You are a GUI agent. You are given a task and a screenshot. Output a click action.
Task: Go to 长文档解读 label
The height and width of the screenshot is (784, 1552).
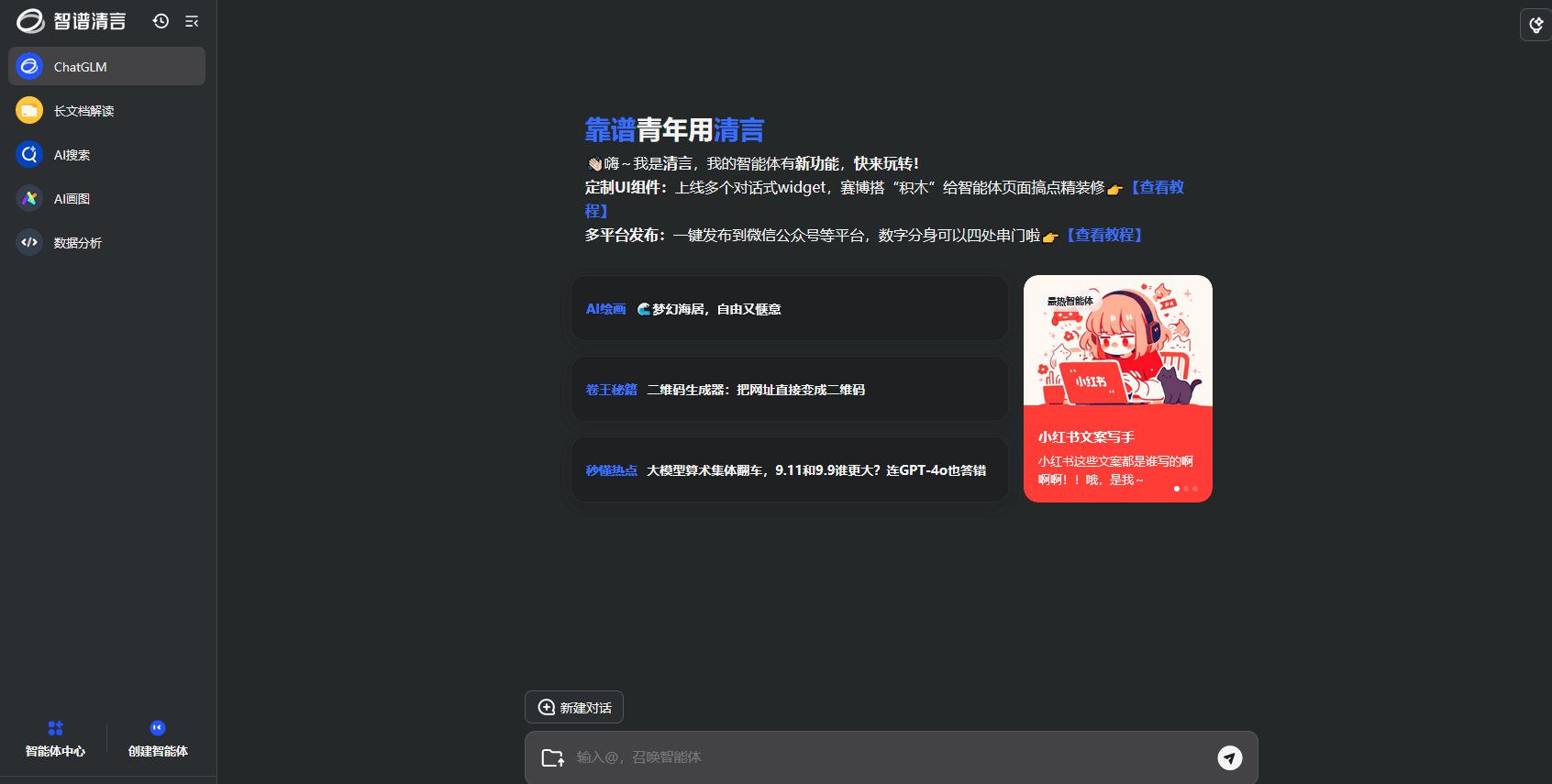(x=83, y=111)
